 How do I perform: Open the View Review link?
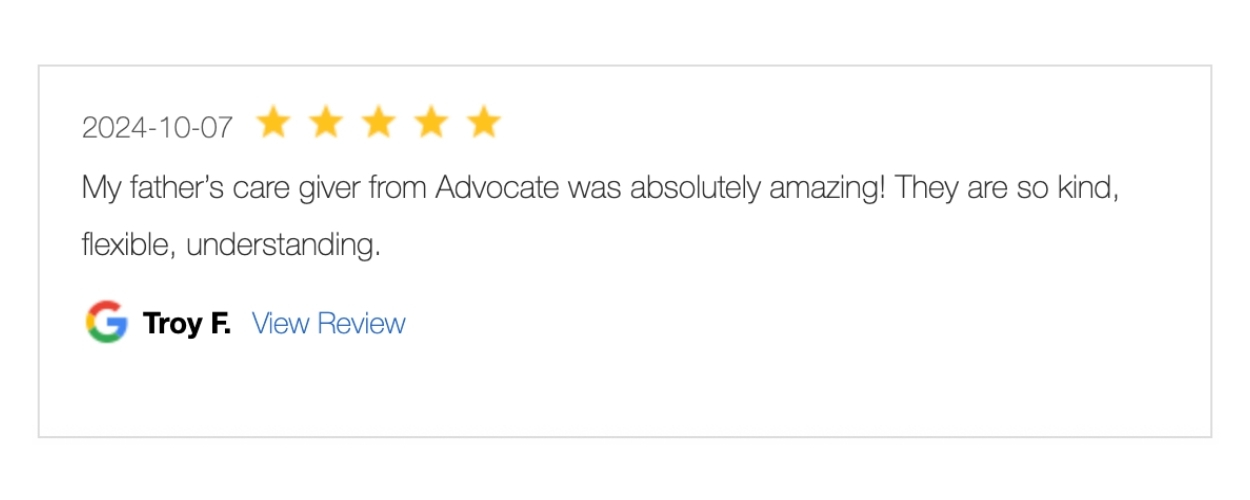pos(329,323)
